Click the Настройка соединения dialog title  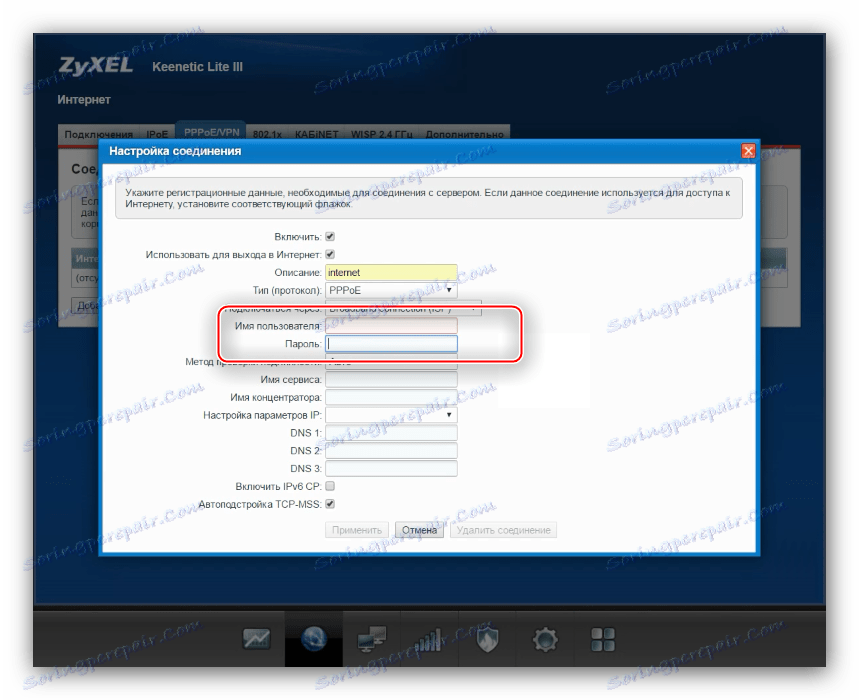coord(175,151)
